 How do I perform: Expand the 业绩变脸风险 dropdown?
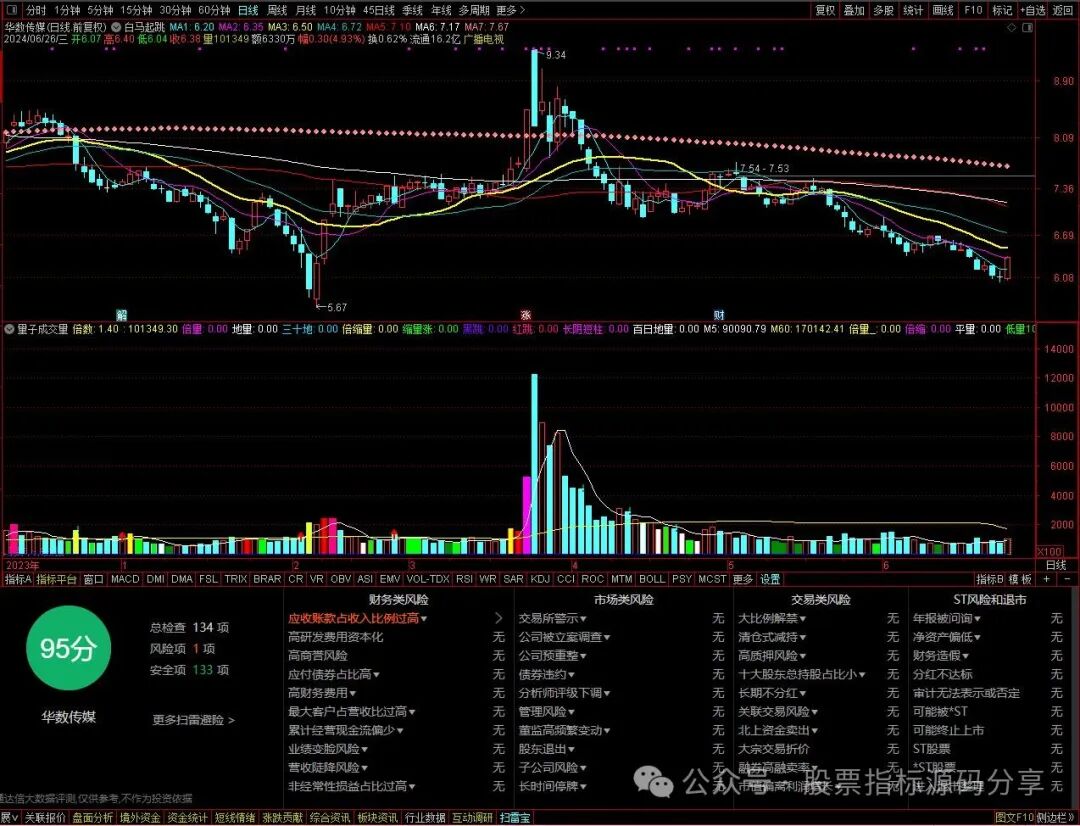328,749
